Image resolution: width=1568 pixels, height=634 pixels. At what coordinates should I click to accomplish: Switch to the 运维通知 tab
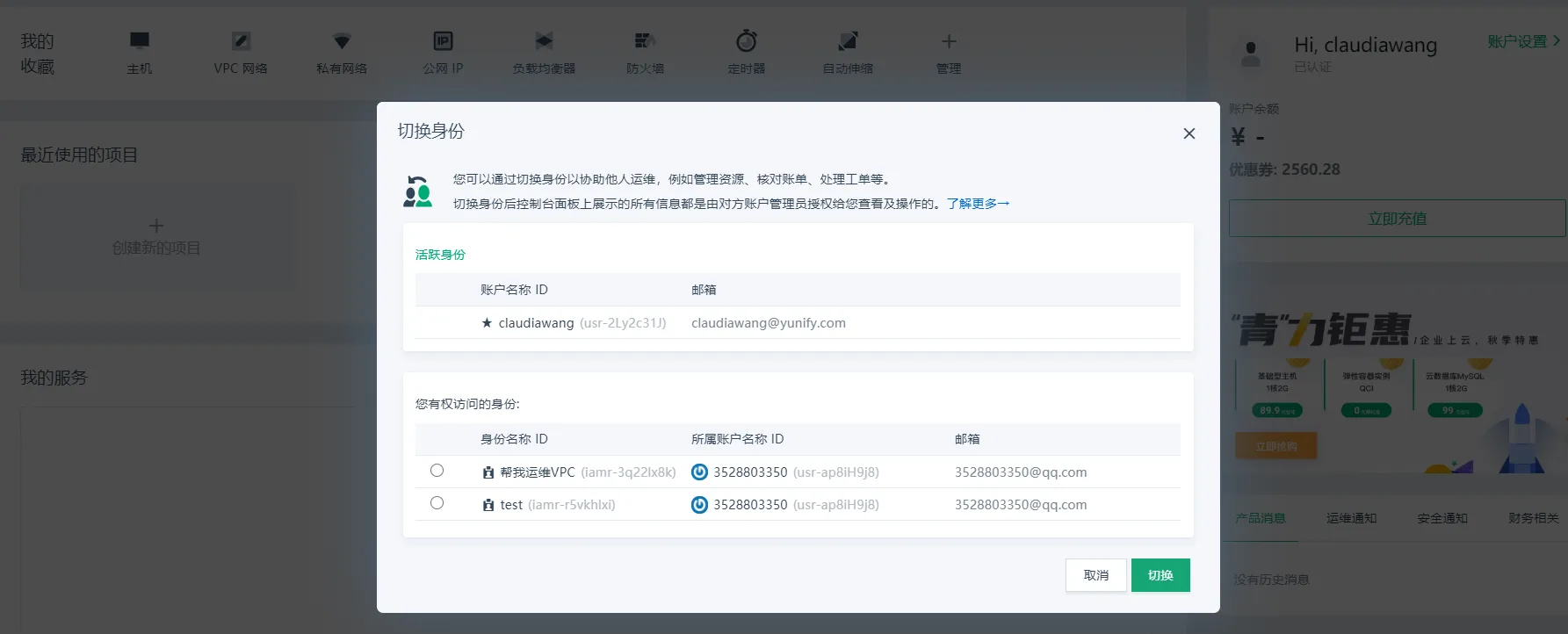point(1351,518)
